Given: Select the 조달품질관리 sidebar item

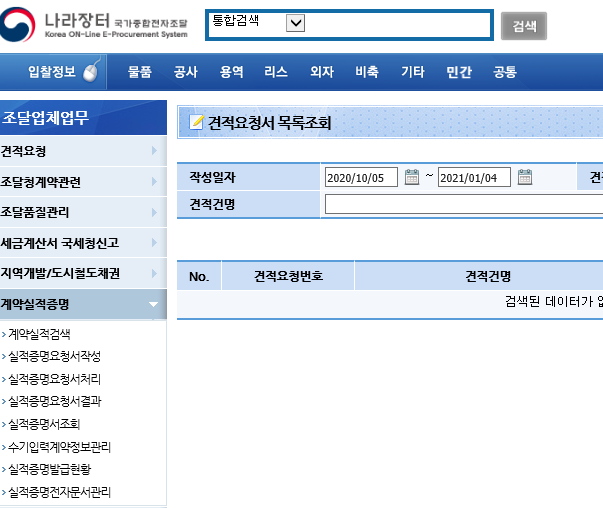Looking at the screenshot, I should 83,212.
